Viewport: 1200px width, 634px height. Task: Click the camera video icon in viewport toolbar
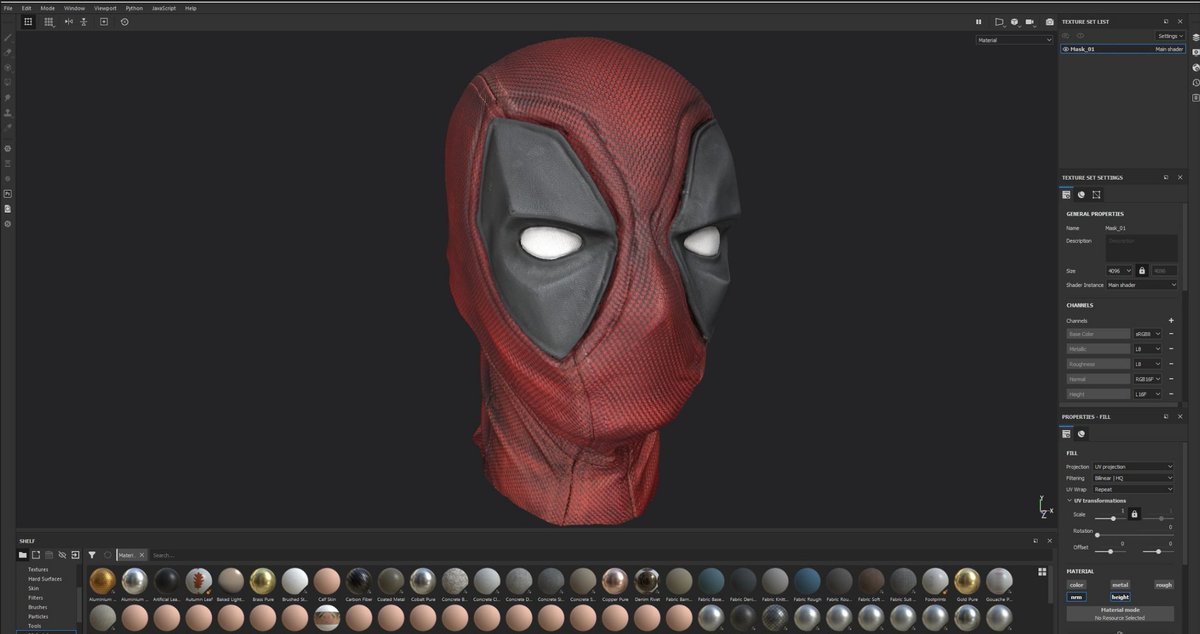pyautogui.click(x=1029, y=21)
